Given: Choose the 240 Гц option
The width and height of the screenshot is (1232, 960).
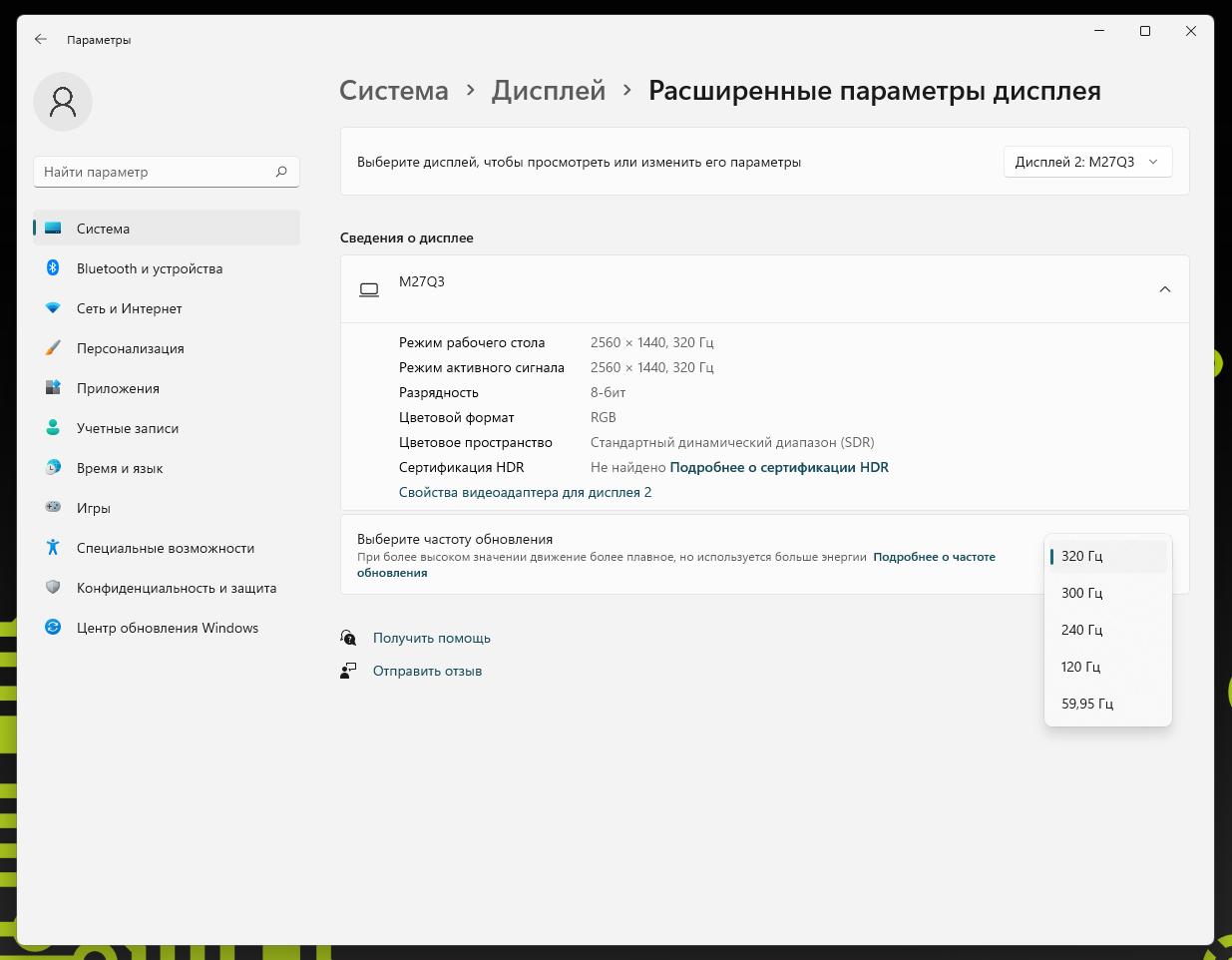Looking at the screenshot, I should coord(1082,630).
